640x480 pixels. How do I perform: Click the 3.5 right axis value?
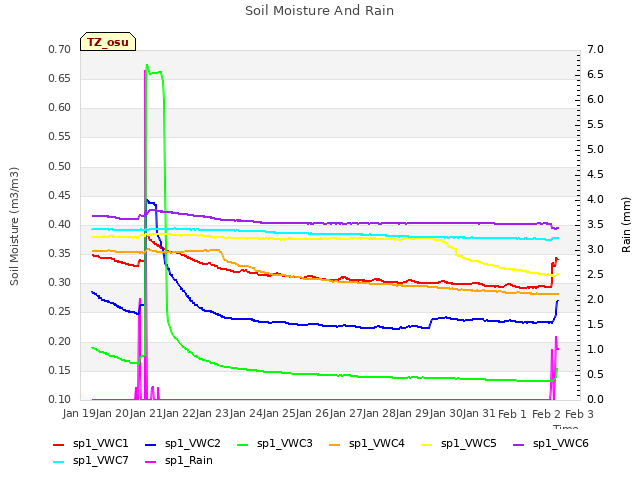(595, 225)
